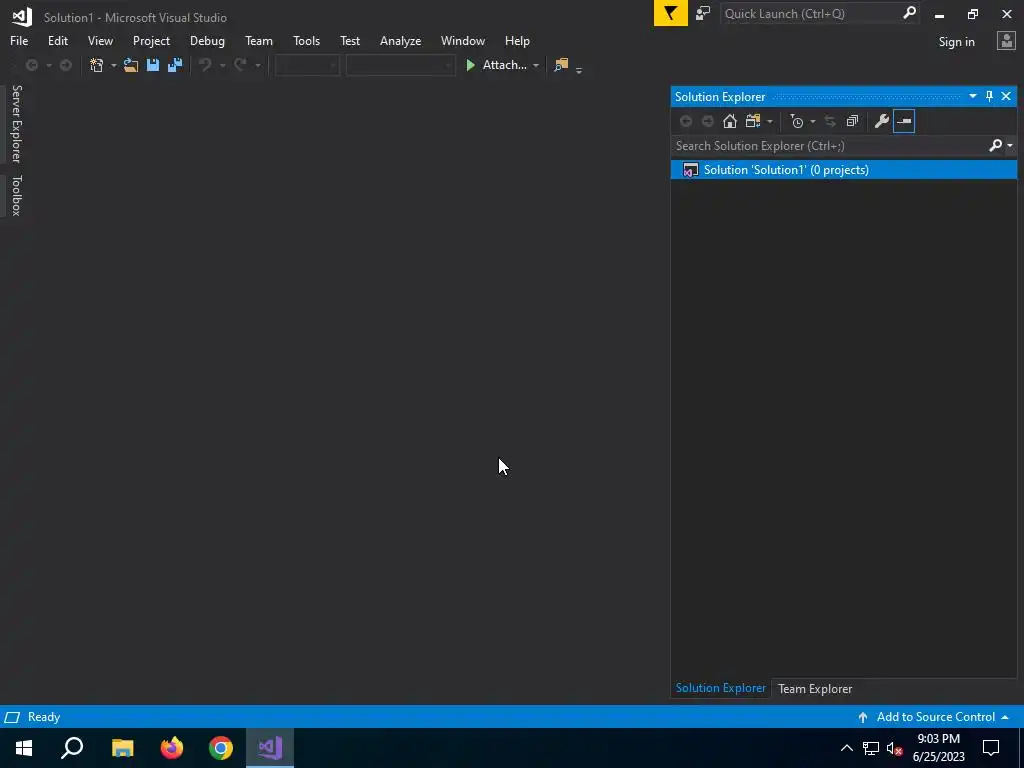Open the Tools menu

click(x=306, y=40)
